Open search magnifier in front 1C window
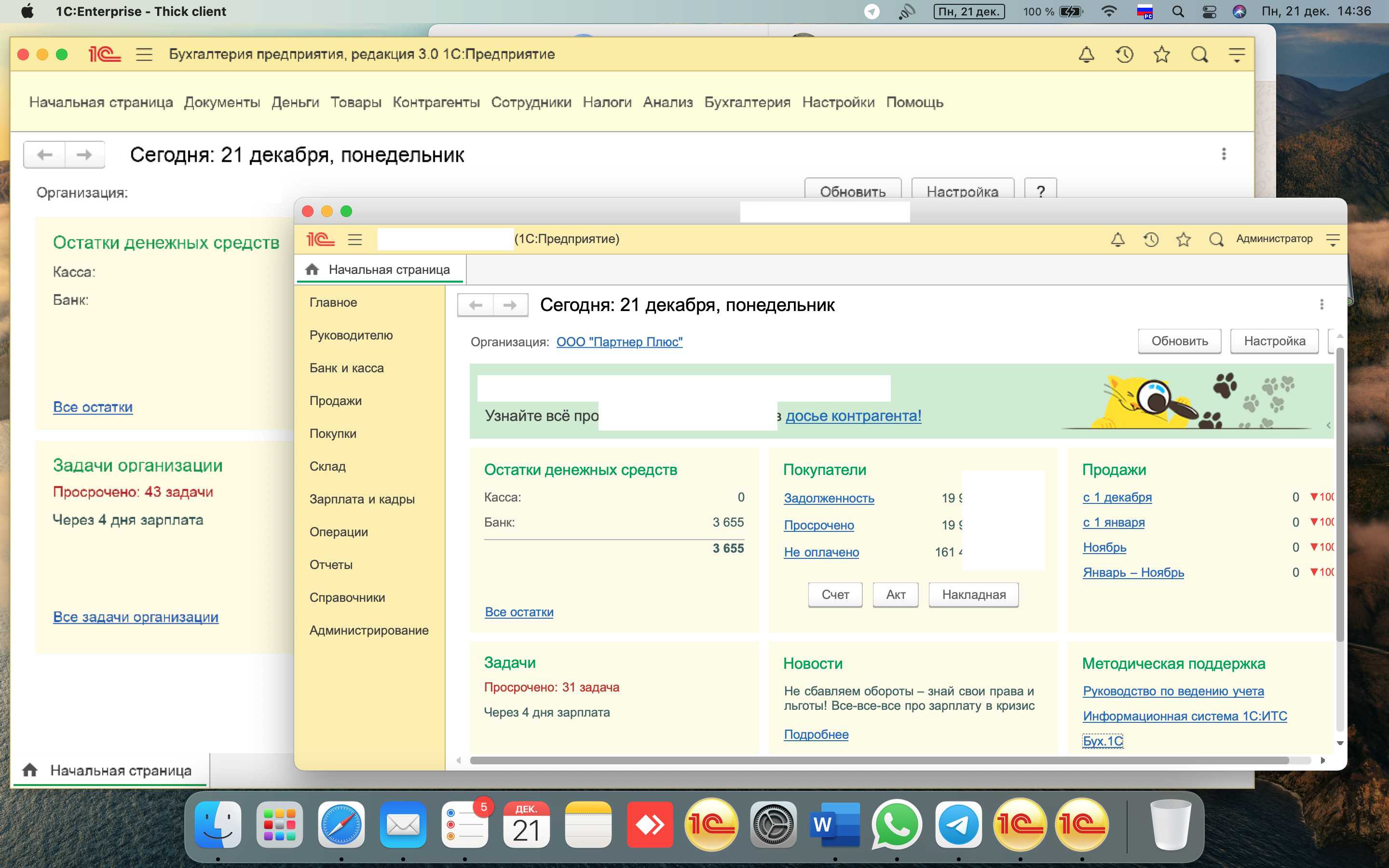Viewport: 1389px width, 868px height. click(x=1216, y=239)
